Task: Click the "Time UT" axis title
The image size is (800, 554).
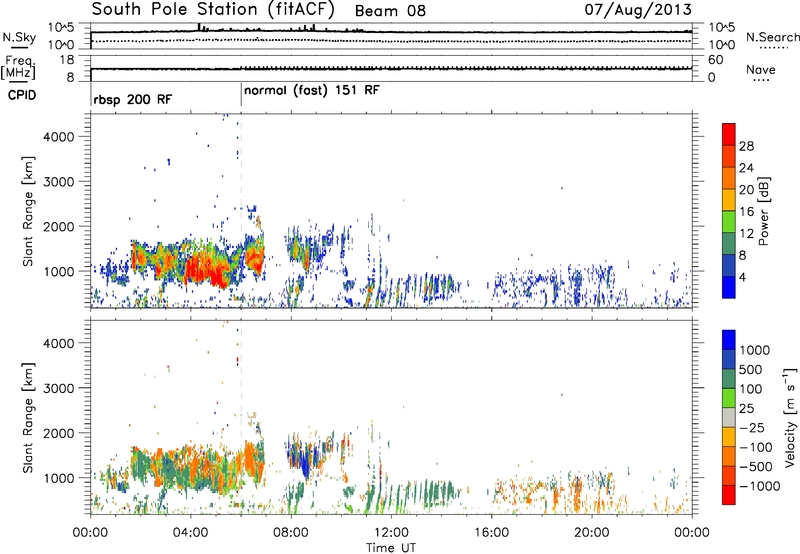Action: pos(391,548)
